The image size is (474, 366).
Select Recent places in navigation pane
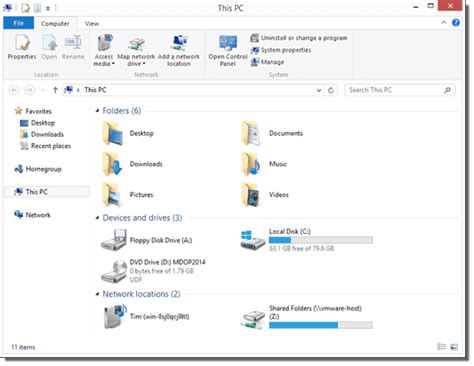tap(46, 146)
